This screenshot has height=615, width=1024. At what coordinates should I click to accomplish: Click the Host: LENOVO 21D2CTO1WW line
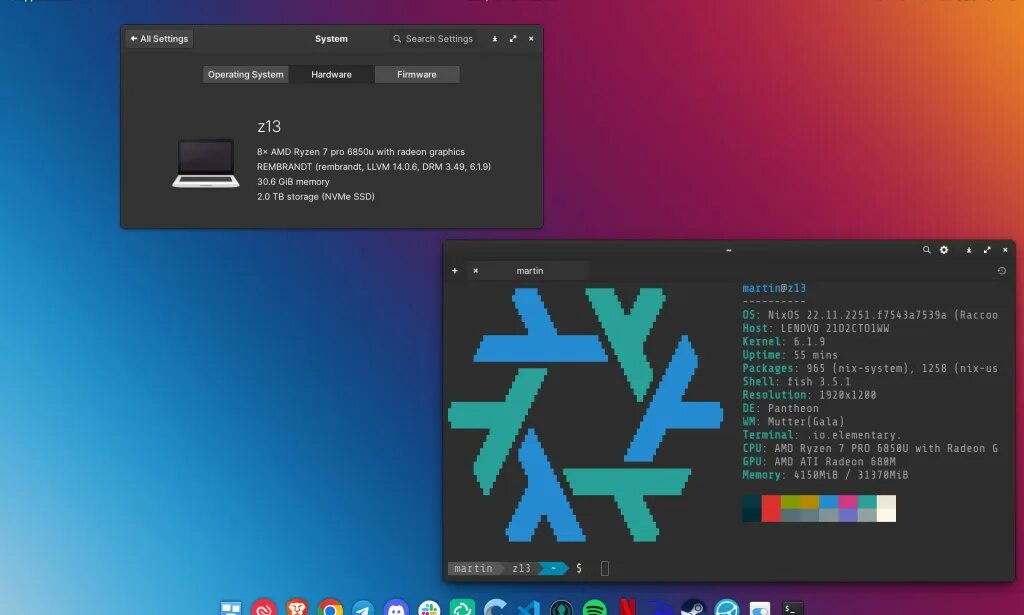point(816,328)
